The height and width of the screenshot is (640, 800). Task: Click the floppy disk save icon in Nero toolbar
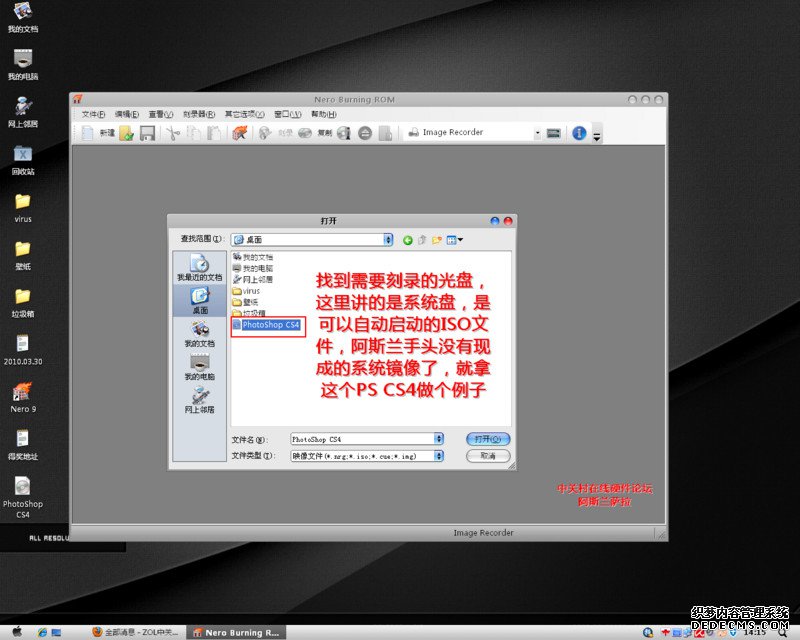pyautogui.click(x=147, y=134)
